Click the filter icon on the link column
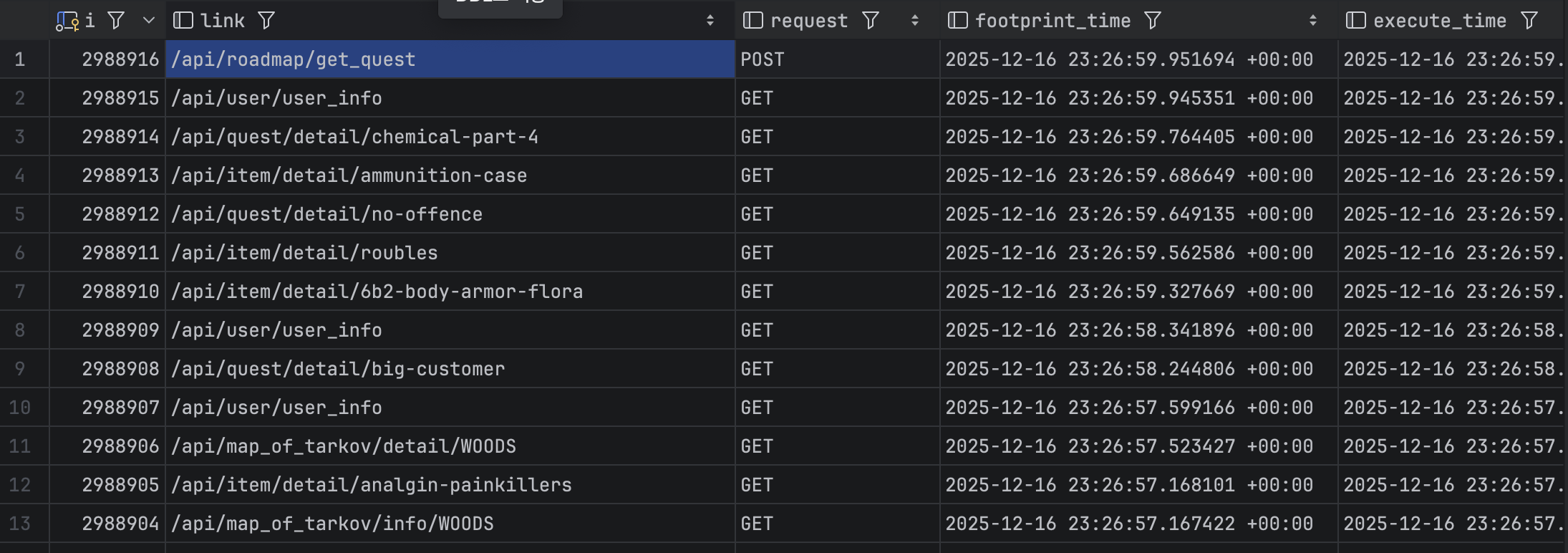This screenshot has width=1568, height=553. (x=266, y=21)
